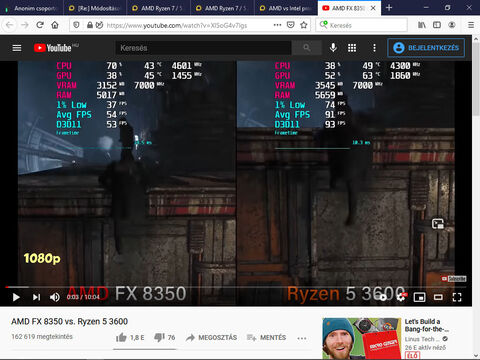Click the video title AMD FX 8350 vs. Ryzen 5 3600
This screenshot has height=360, width=480.
pos(69,321)
